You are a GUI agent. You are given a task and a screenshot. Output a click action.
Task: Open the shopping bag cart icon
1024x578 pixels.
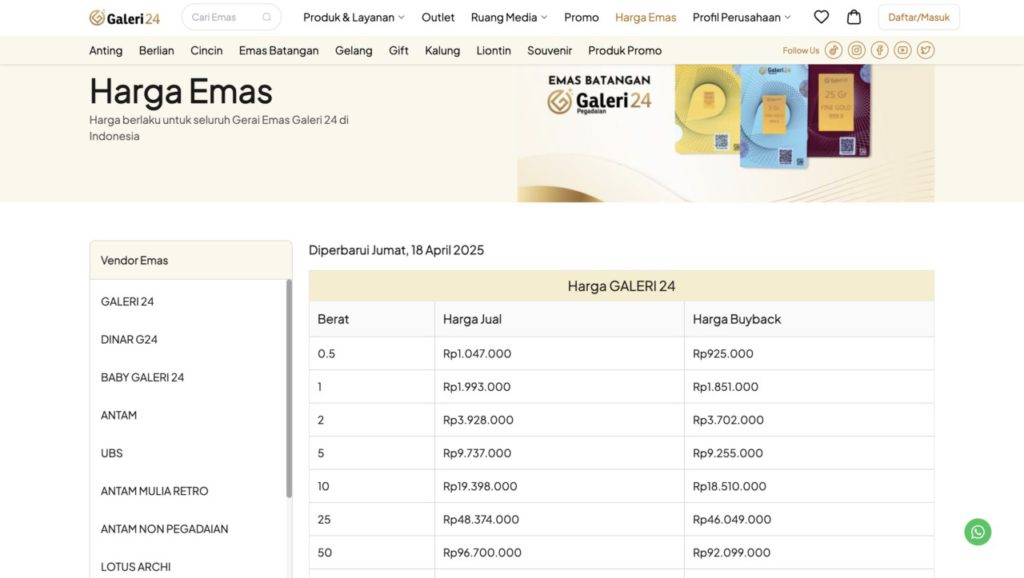(x=854, y=17)
